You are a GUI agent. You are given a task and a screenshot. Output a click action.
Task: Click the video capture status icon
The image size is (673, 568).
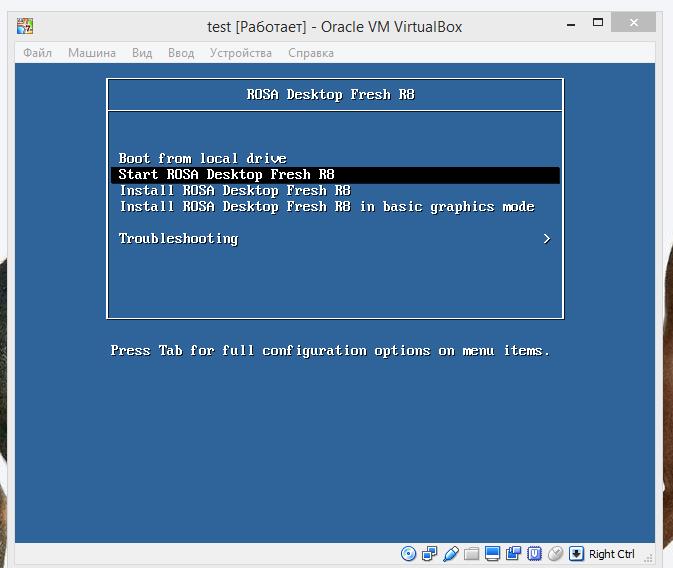[513, 554]
